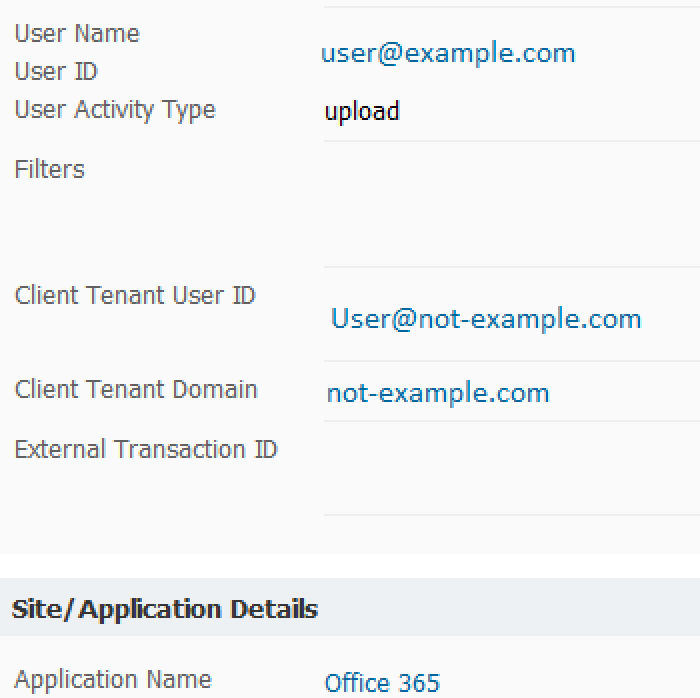Open the user@example.com user link
Image resolution: width=700 pixels, height=698 pixels.
tap(448, 53)
